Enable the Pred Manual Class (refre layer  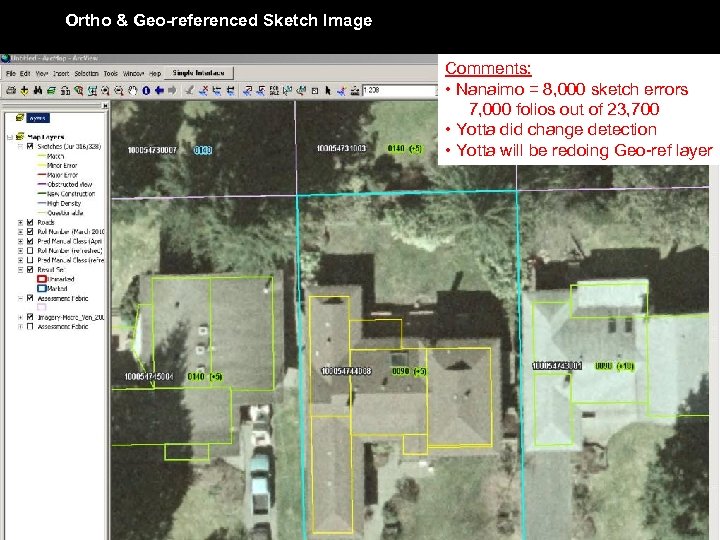[x=30, y=260]
